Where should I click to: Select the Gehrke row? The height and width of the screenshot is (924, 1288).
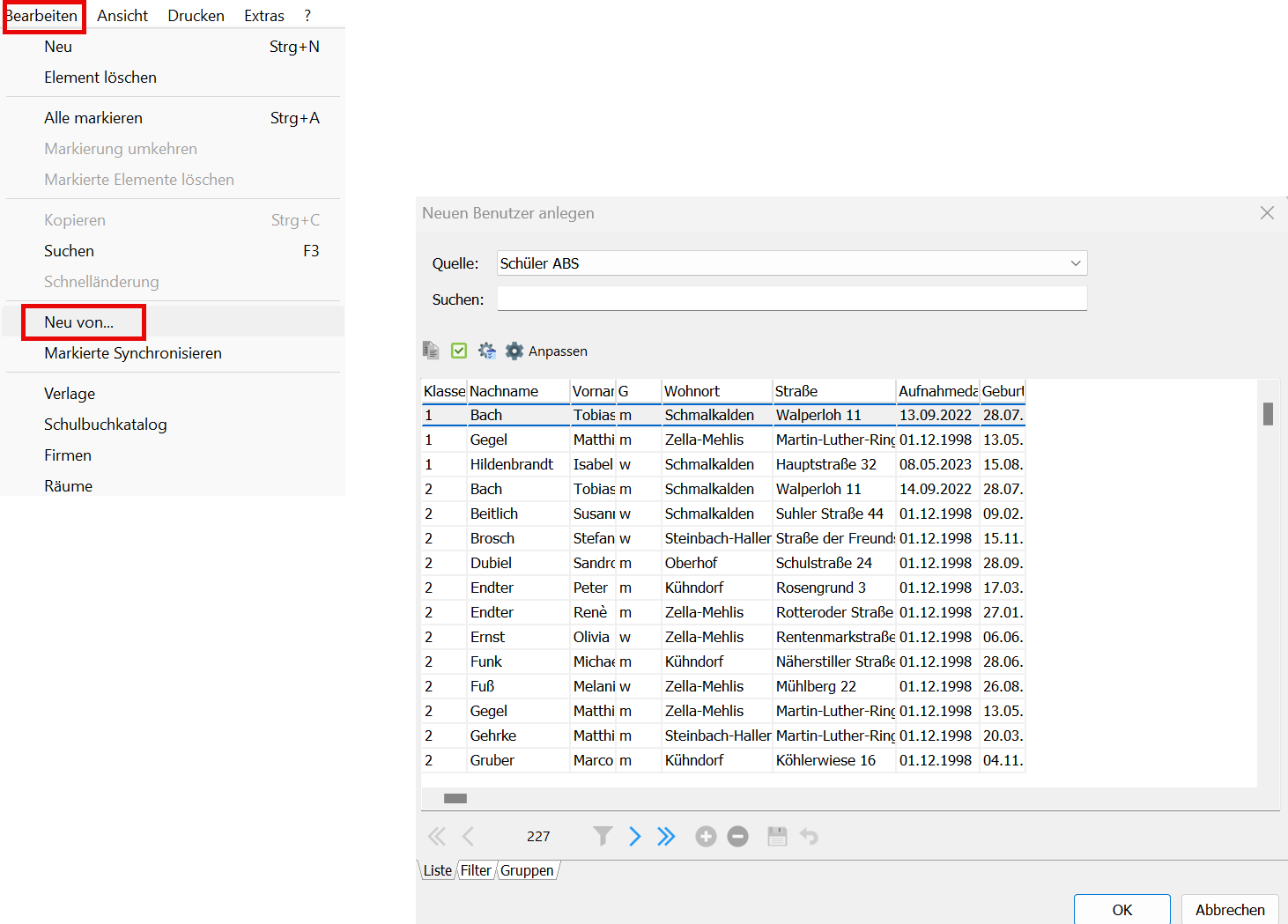(x=723, y=736)
